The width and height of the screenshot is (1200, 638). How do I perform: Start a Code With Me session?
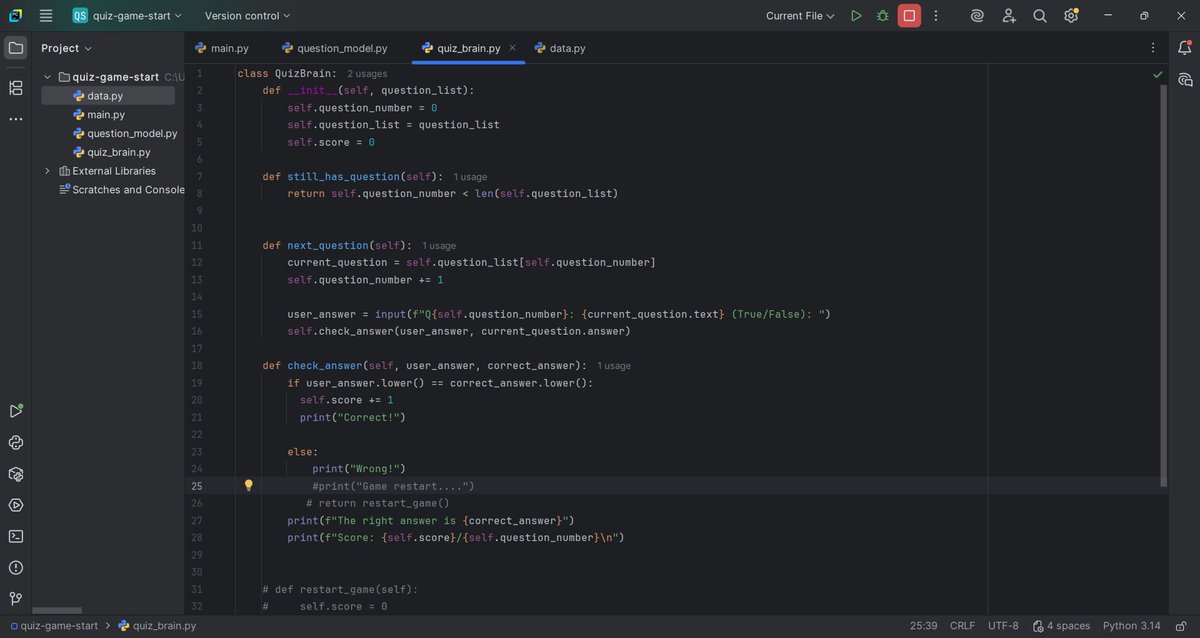[x=1008, y=16]
